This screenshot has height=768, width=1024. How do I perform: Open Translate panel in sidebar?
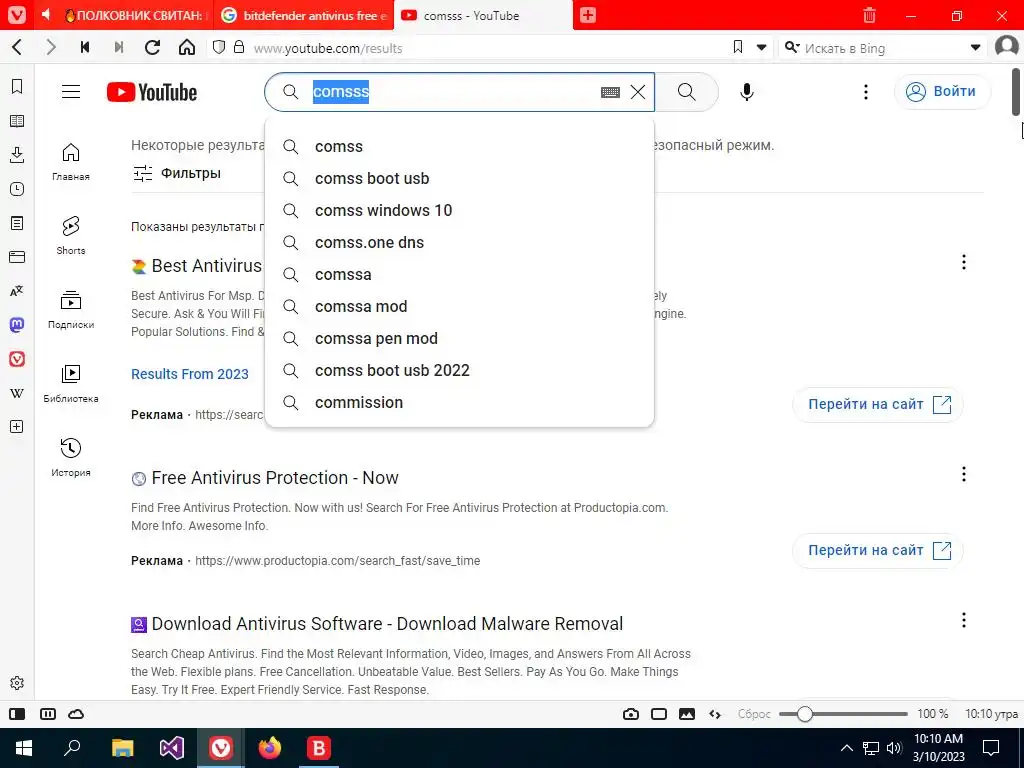click(x=17, y=291)
